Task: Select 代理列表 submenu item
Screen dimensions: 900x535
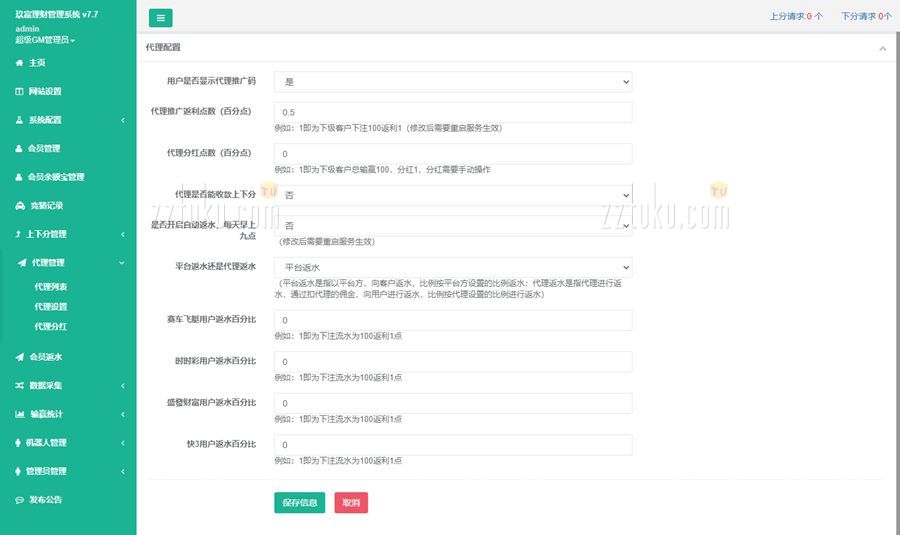Action: pos(51,287)
